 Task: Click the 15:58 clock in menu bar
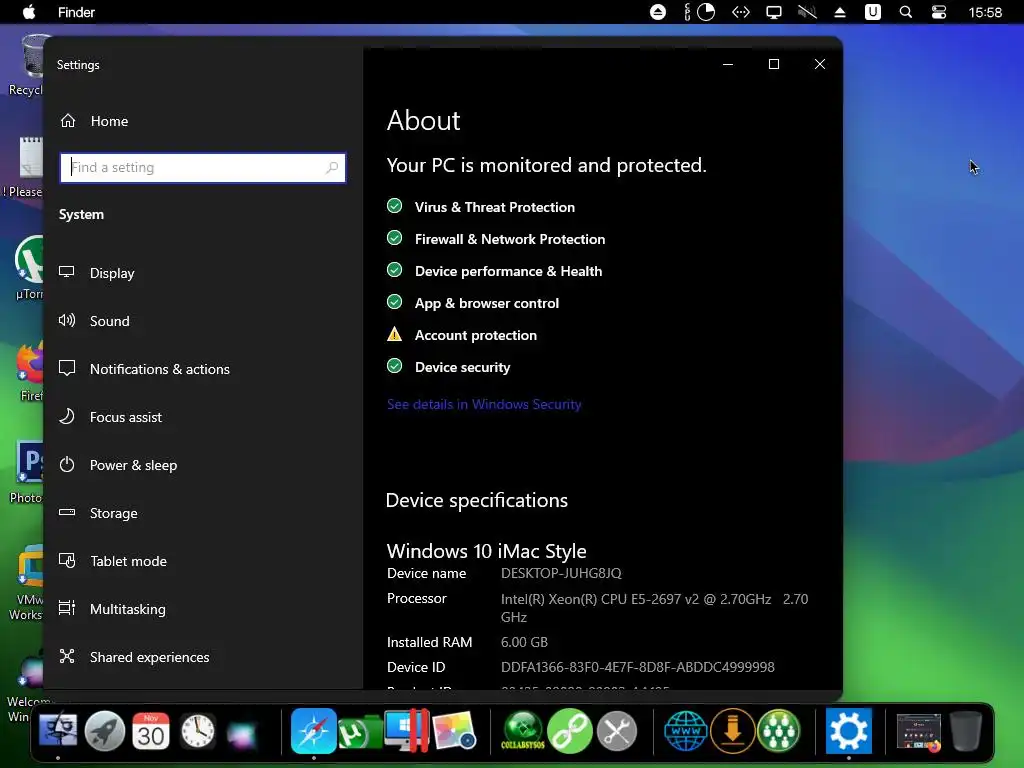click(x=985, y=12)
